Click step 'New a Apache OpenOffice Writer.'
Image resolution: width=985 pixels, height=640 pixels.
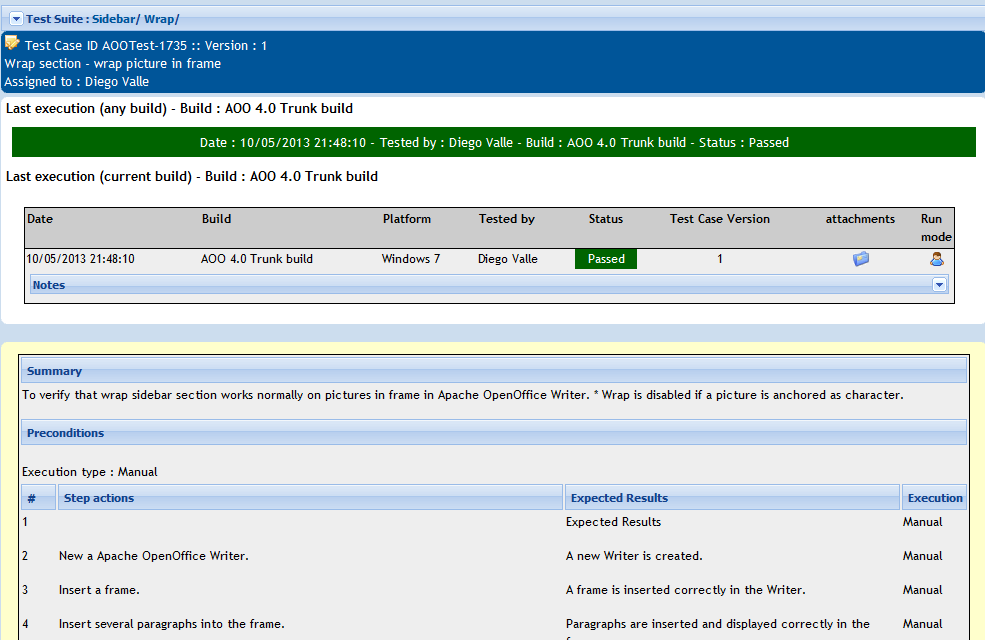[x=154, y=556]
